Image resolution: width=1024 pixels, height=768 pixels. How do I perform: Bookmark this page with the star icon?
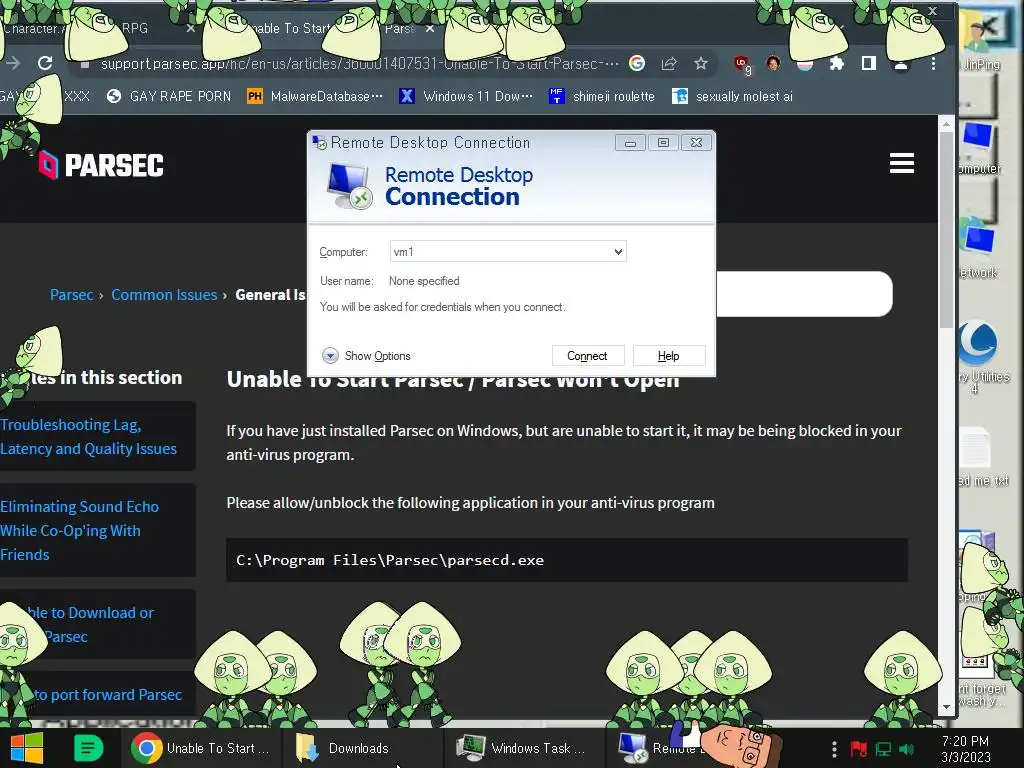701,63
